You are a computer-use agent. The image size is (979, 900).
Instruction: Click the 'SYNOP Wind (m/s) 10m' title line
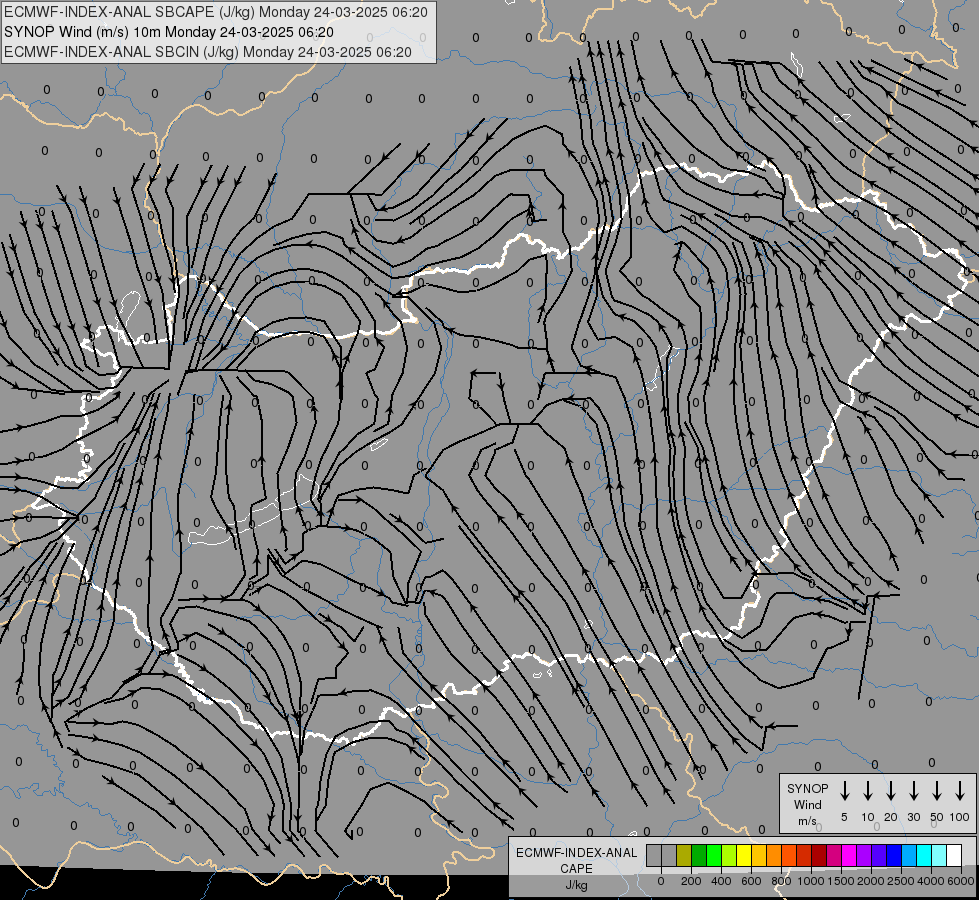pos(169,32)
